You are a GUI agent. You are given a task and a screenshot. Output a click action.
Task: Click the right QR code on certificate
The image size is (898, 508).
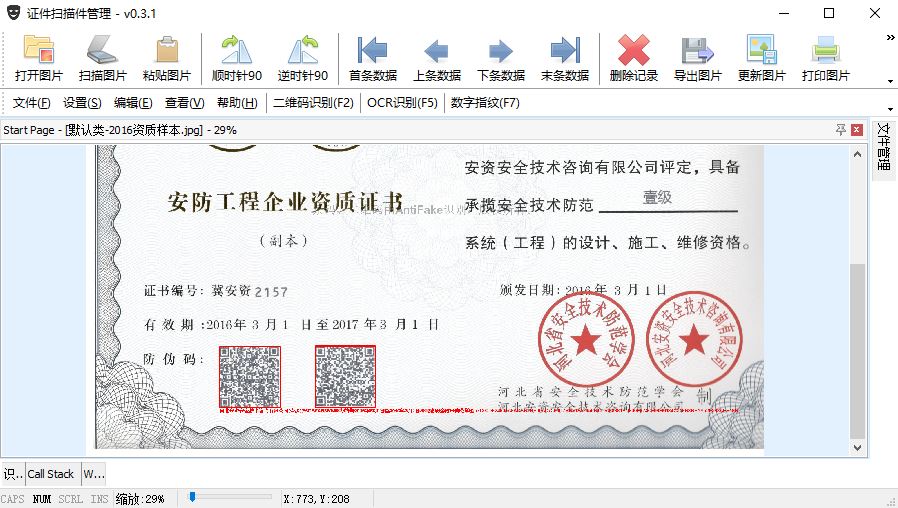345,376
